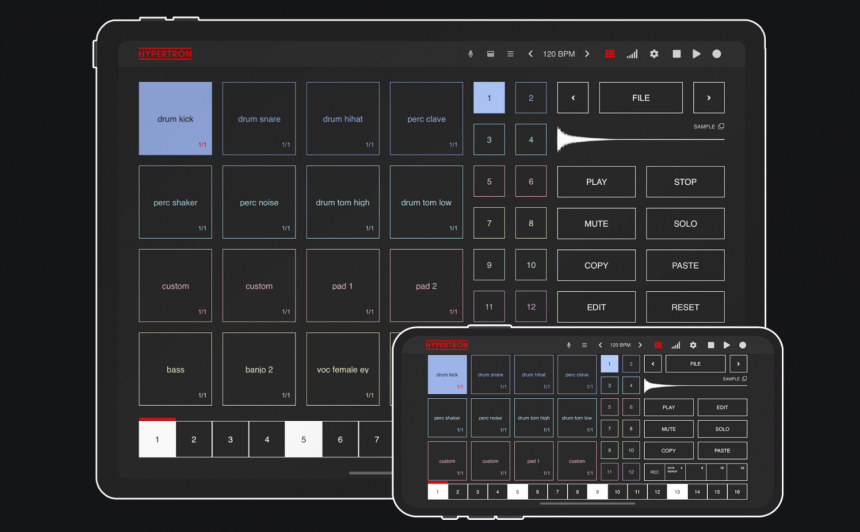Select pattern slot 10 on the tablet
Viewport: 860px width, 532px height.
(x=531, y=265)
